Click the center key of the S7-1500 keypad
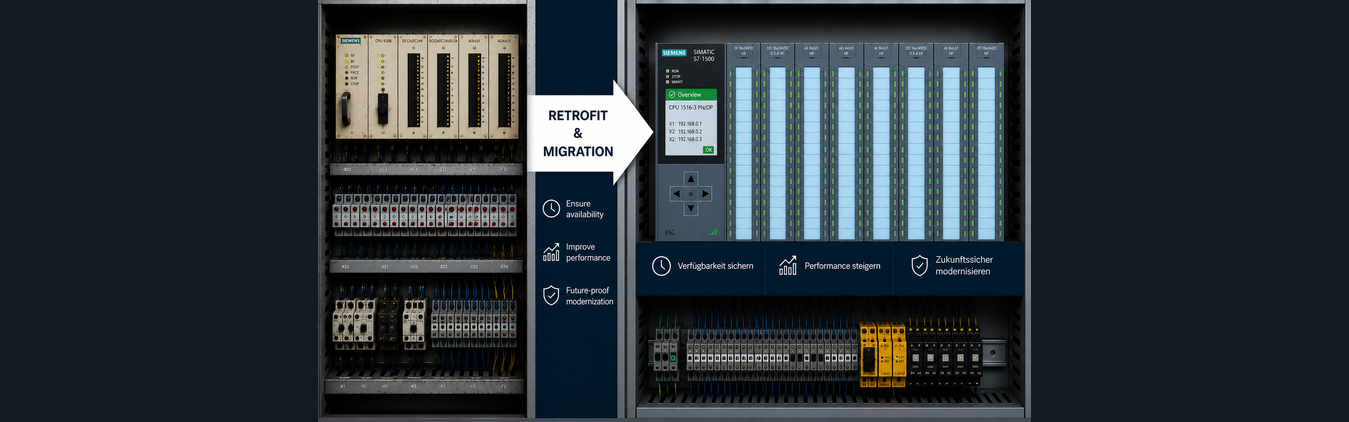 click(689, 193)
